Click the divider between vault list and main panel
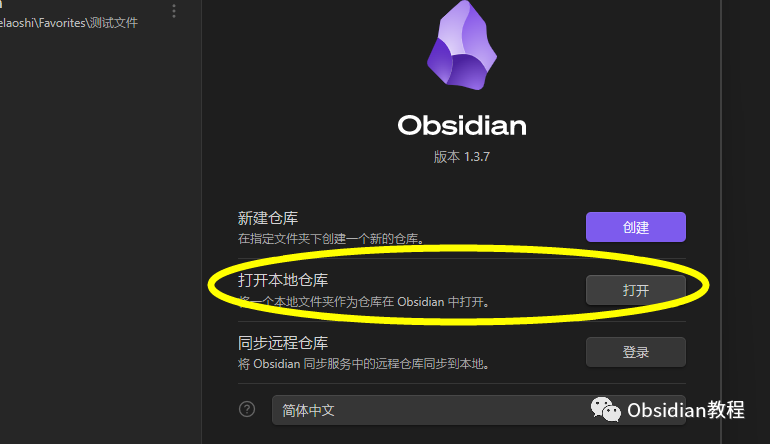The image size is (770, 444). (x=201, y=222)
